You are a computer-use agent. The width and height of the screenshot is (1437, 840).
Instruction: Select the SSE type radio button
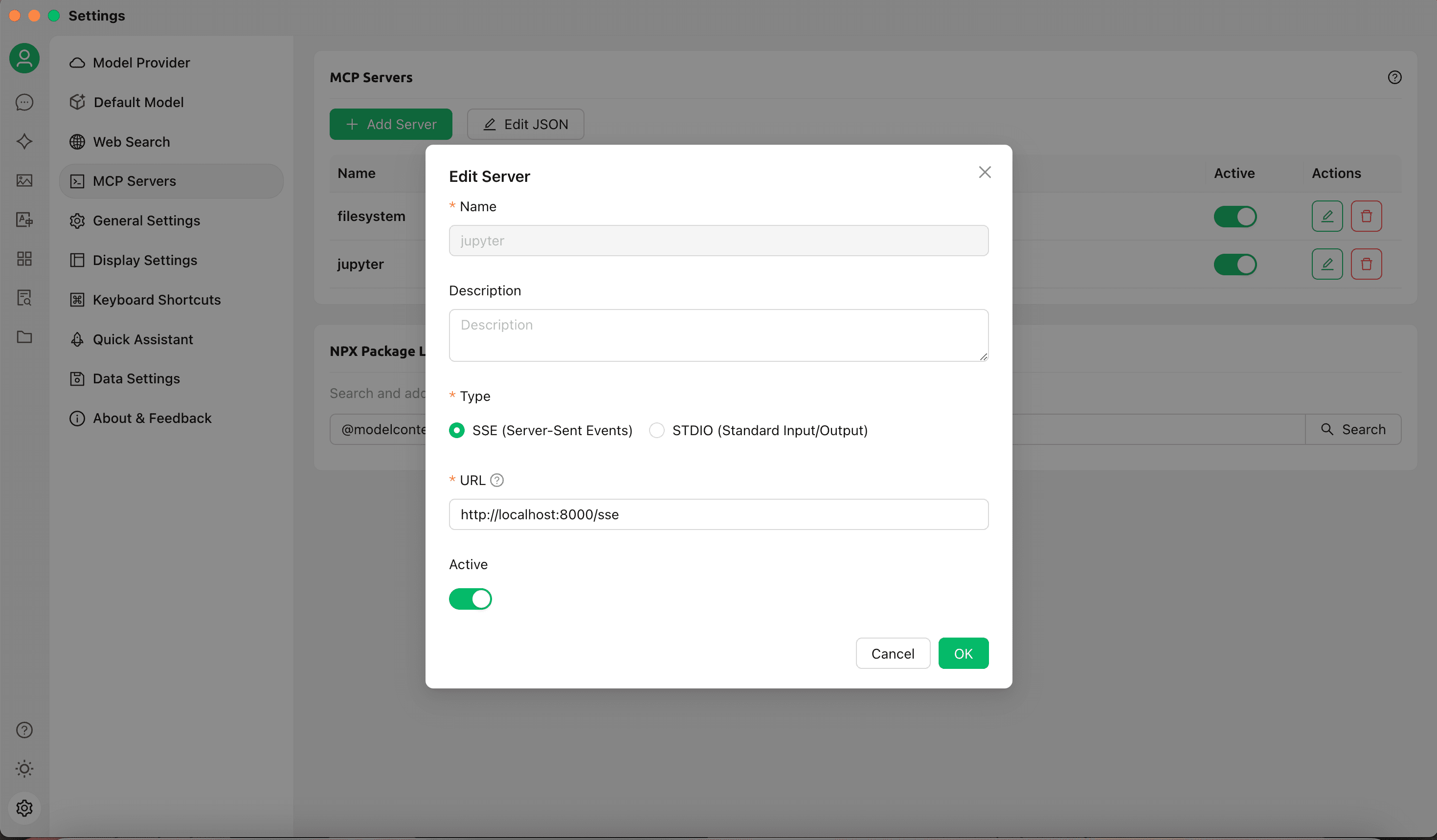[x=457, y=430]
